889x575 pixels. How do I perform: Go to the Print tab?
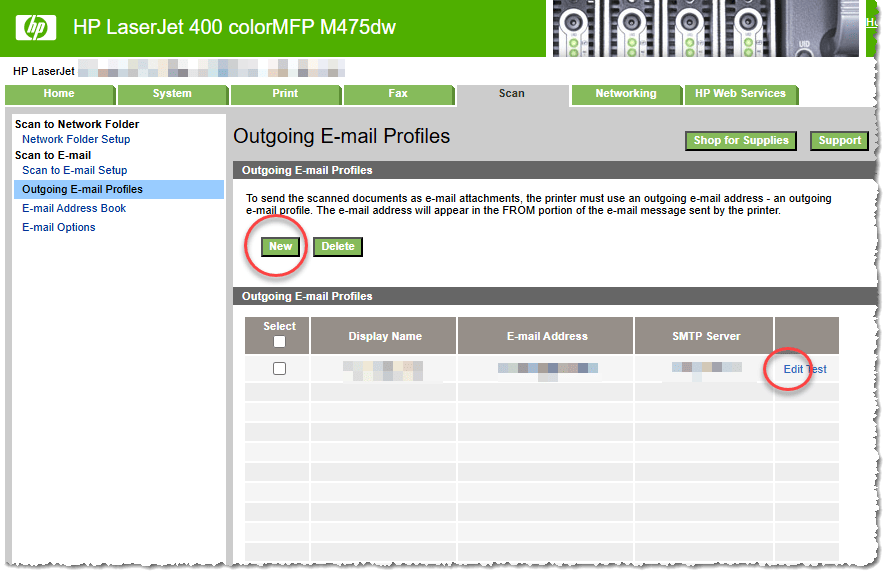(x=285, y=94)
